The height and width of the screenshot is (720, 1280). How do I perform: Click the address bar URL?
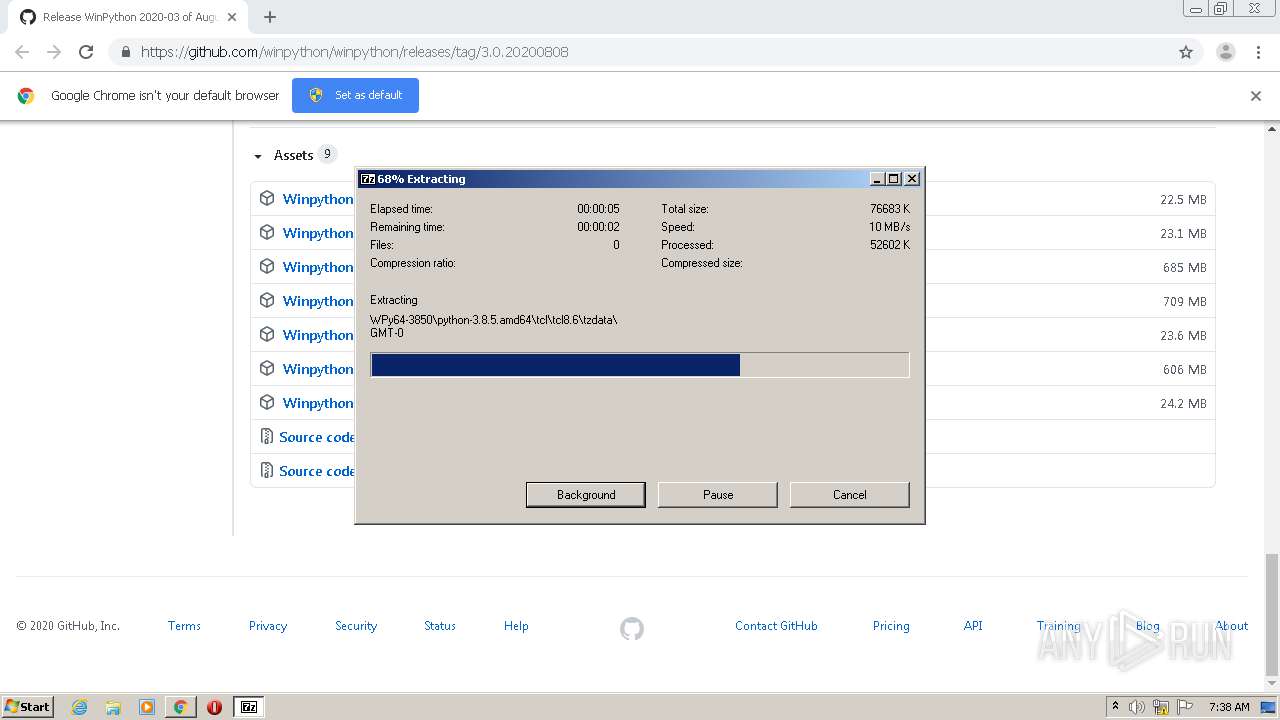tap(355, 52)
